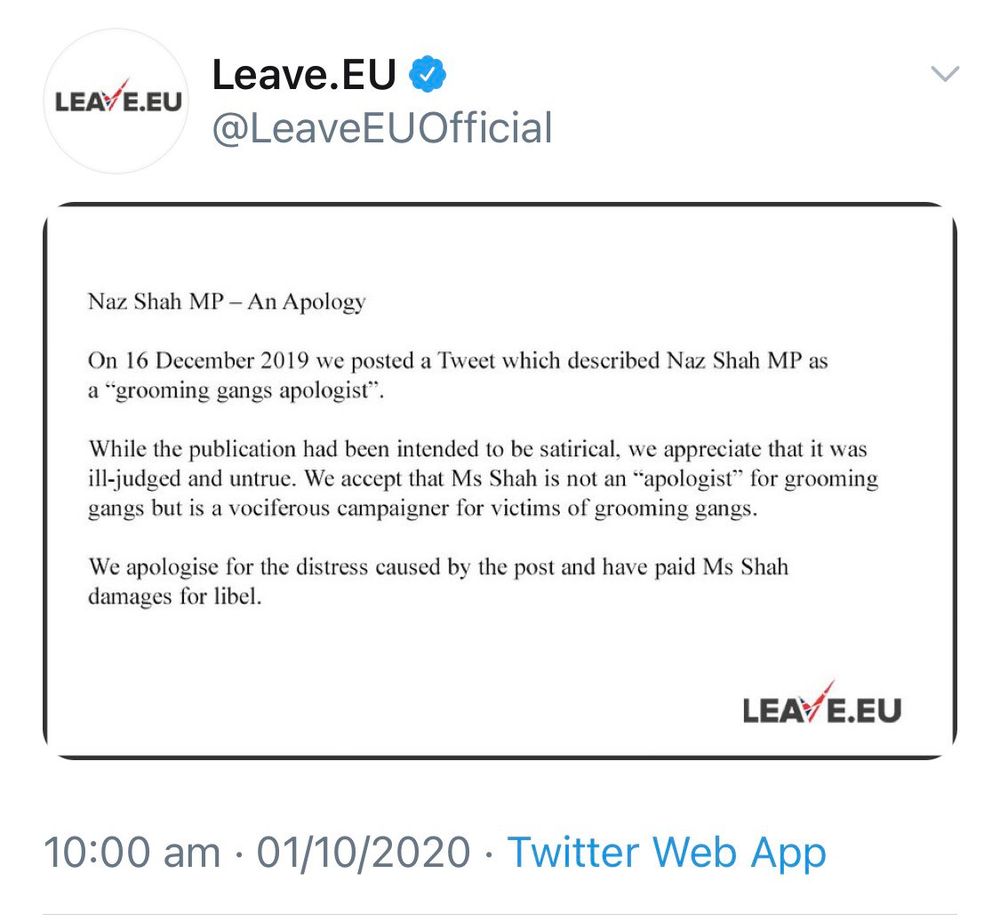Open the apology statement image
The height and width of the screenshot is (923, 1000).
500,481
